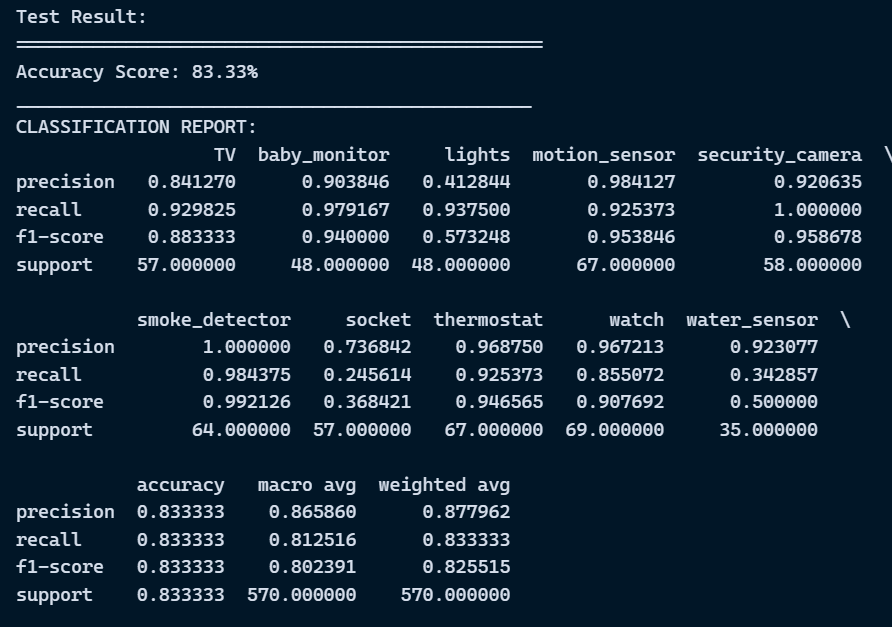Select the water_sensor column header
The image size is (892, 627).
[752, 320]
